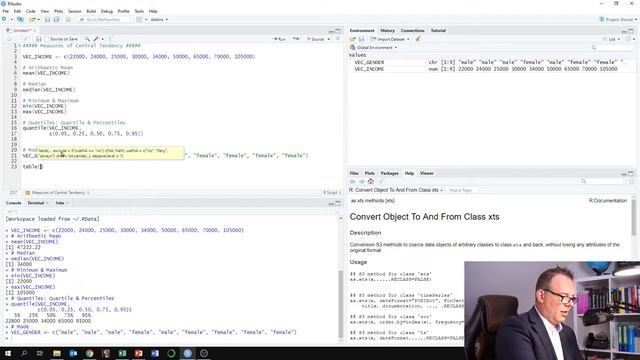Go back in Help pane history
Screen dimensions: 640x360
pyautogui.click(x=353, y=181)
